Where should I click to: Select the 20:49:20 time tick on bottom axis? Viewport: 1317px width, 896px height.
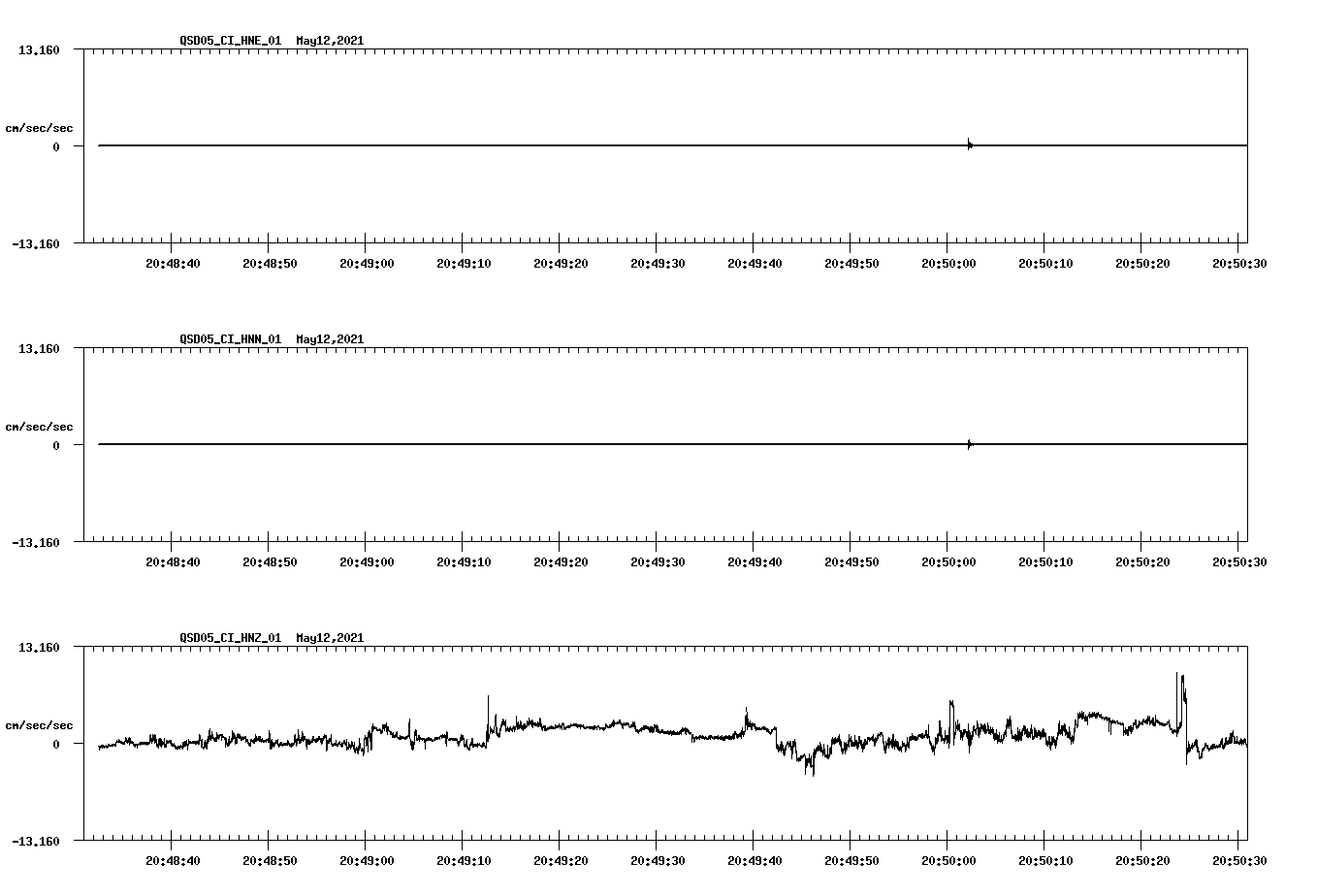[560, 858]
